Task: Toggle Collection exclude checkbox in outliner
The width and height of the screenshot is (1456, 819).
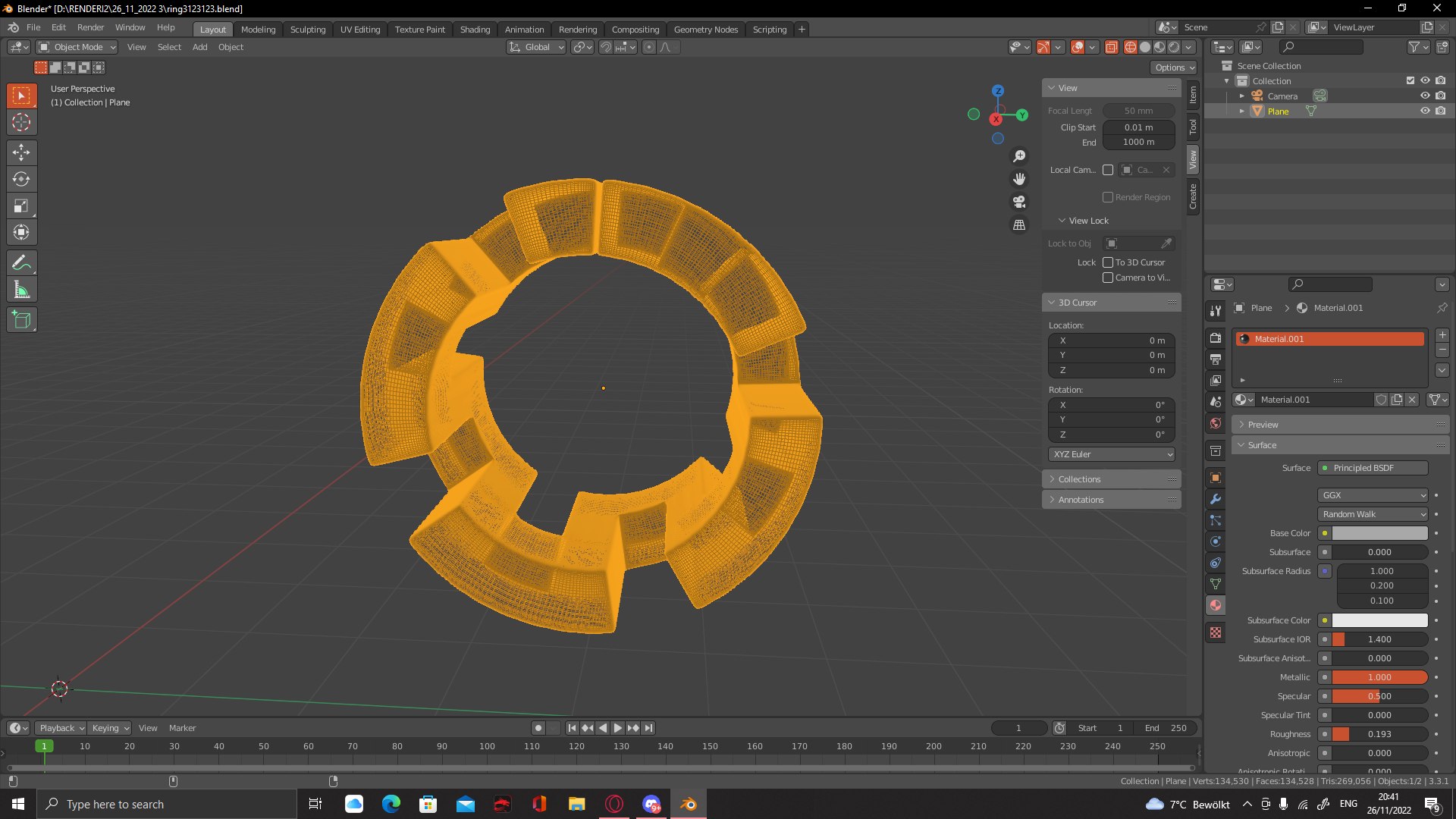Action: pos(1410,80)
